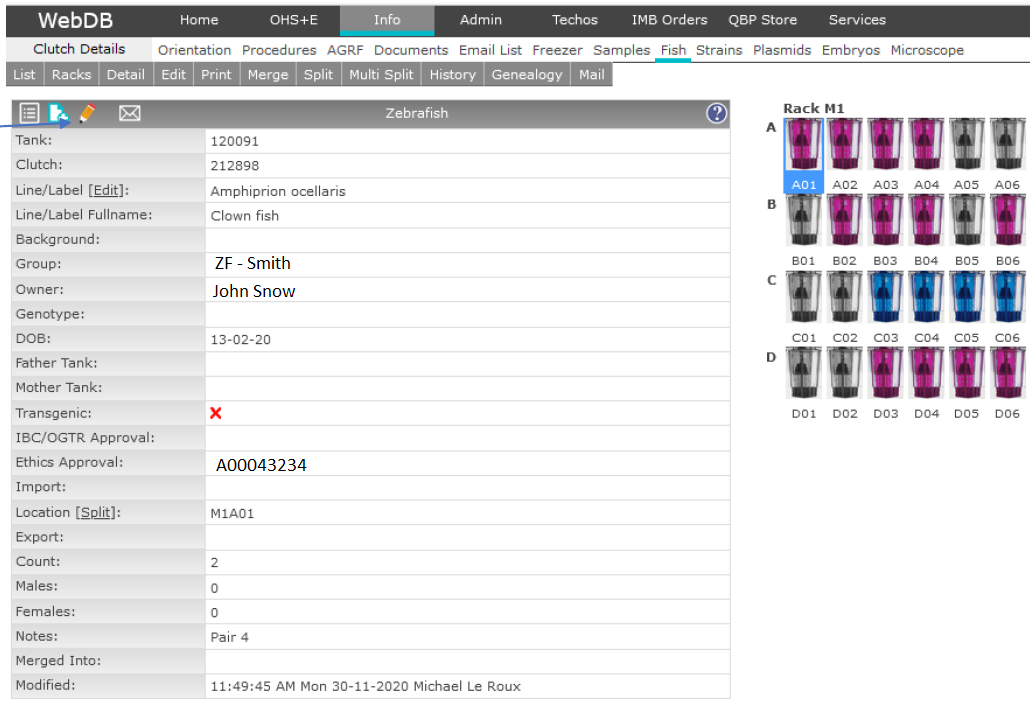The image size is (1030, 701).
Task: Click the list view icon in Zebrafish header
Action: coord(29,114)
